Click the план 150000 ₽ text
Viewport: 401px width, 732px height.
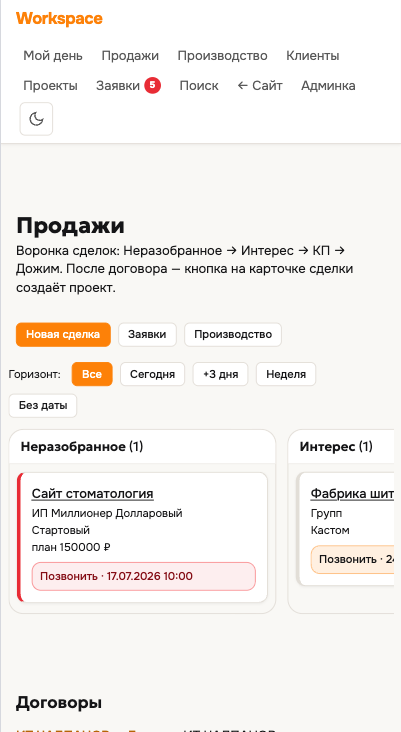pos(71,547)
